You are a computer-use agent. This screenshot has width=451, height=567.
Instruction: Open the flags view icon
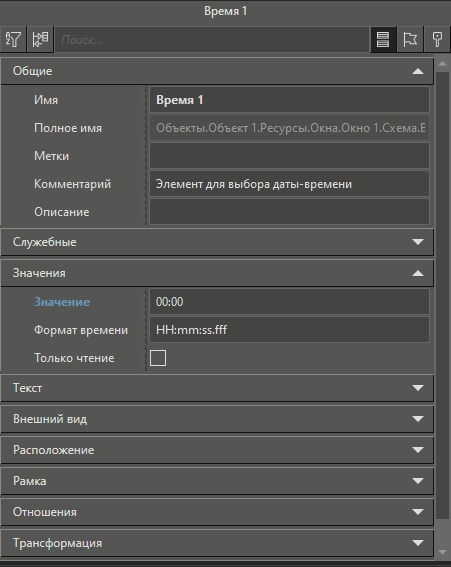point(410,39)
